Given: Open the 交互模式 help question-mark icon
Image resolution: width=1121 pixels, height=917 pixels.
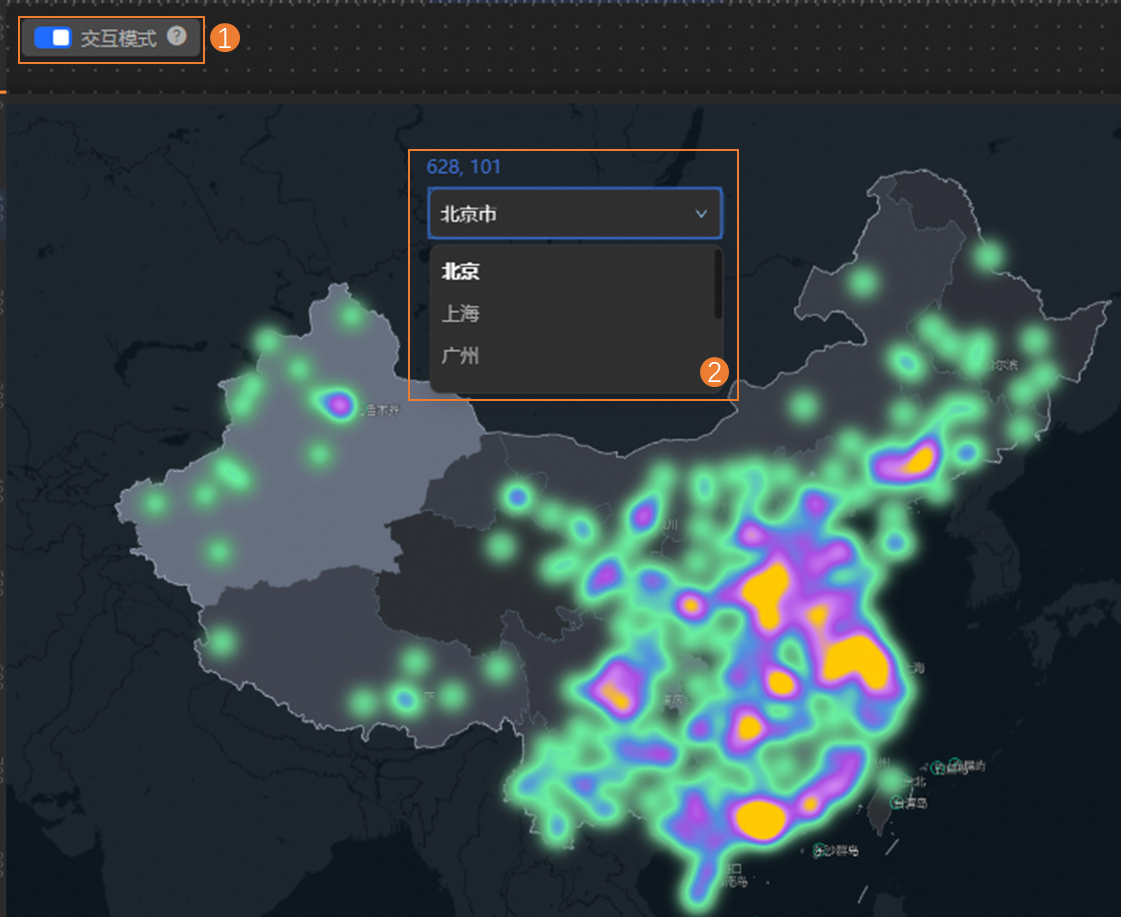Looking at the screenshot, I should point(177,36).
